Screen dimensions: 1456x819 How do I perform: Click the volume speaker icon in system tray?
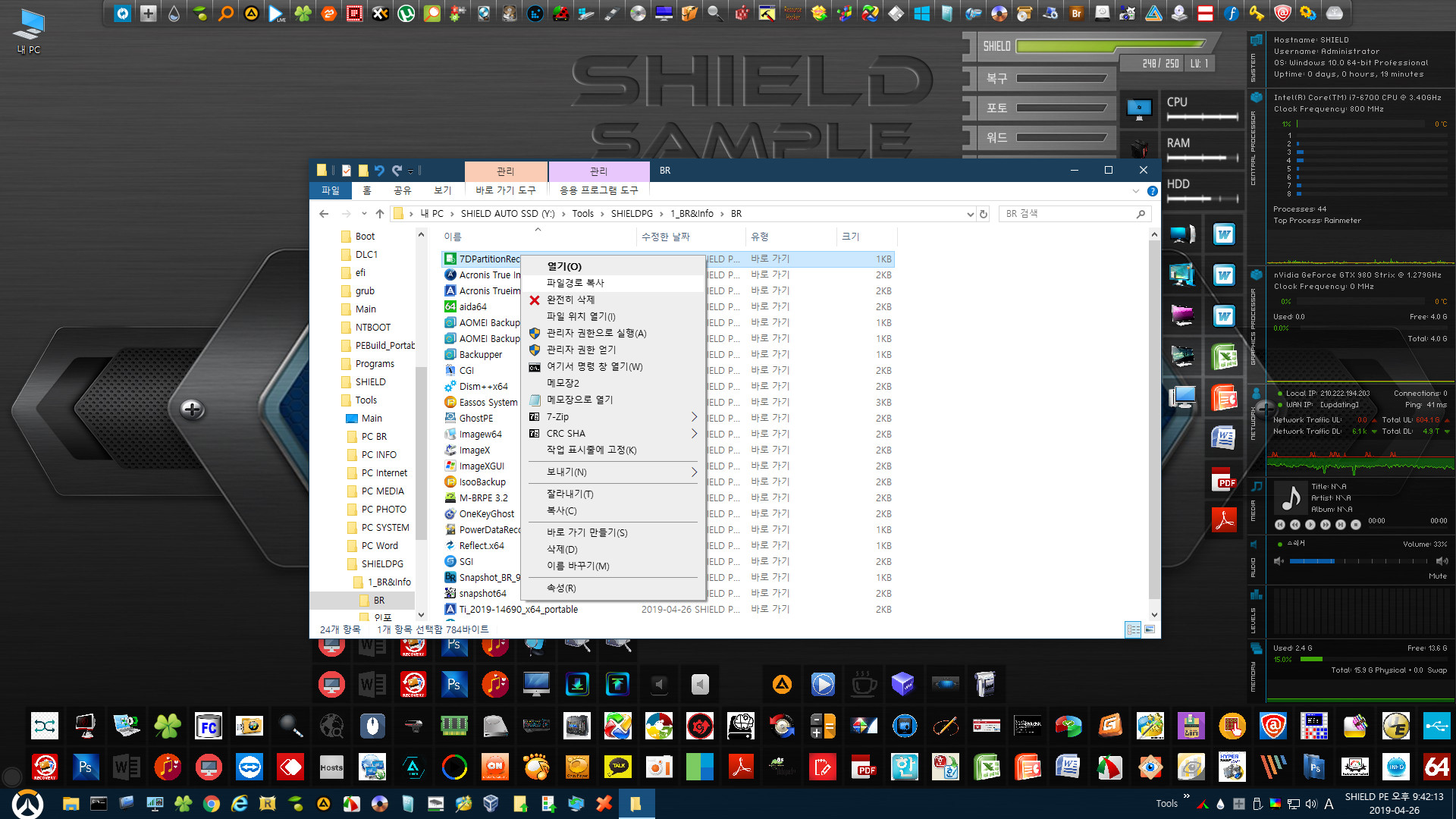(x=1311, y=804)
